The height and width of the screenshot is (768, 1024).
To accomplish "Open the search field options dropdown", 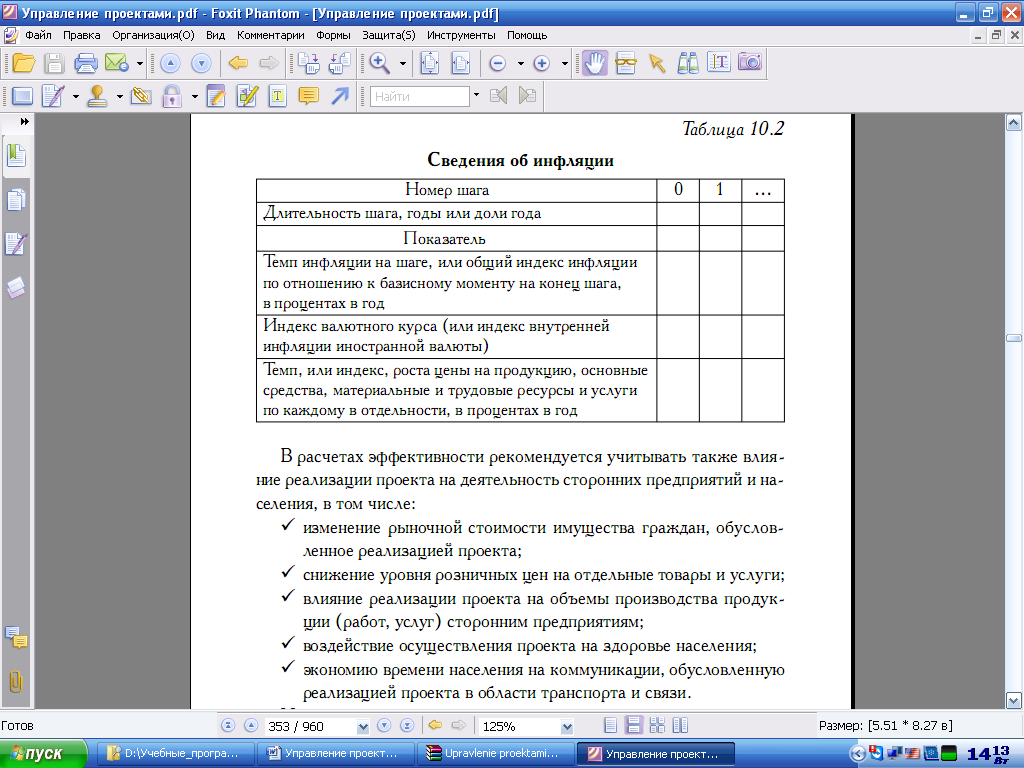I will click(x=476, y=95).
